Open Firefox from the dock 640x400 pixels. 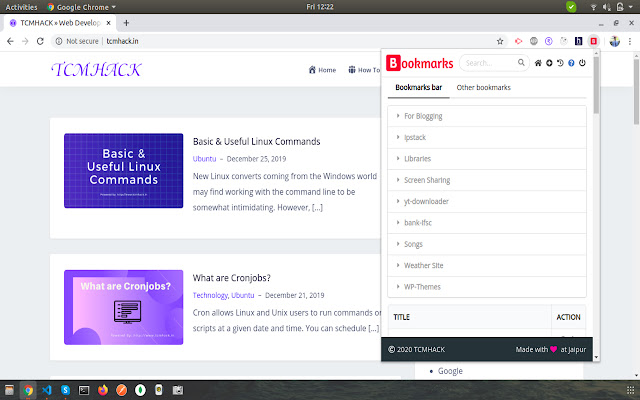point(103,390)
